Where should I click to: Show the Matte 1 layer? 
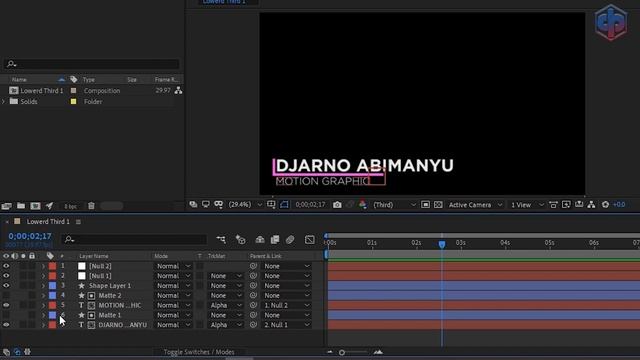(6, 315)
